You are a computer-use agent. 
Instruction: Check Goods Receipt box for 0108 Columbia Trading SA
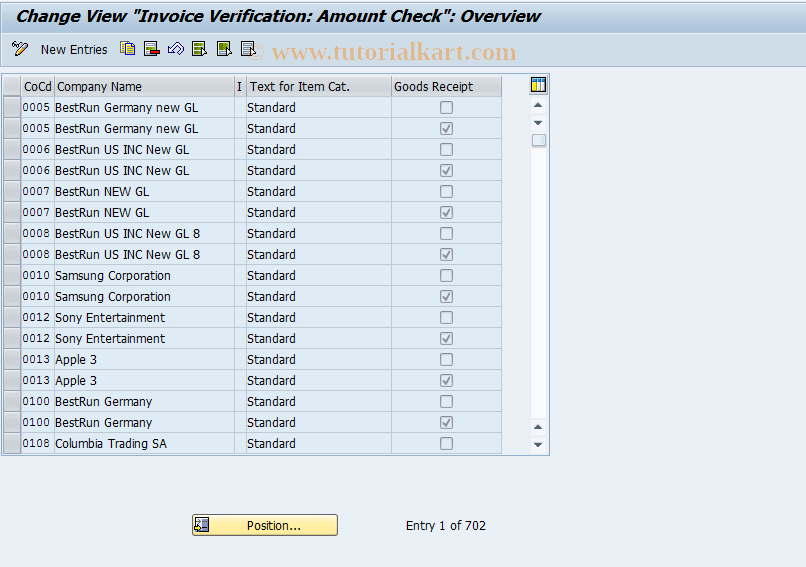click(446, 444)
